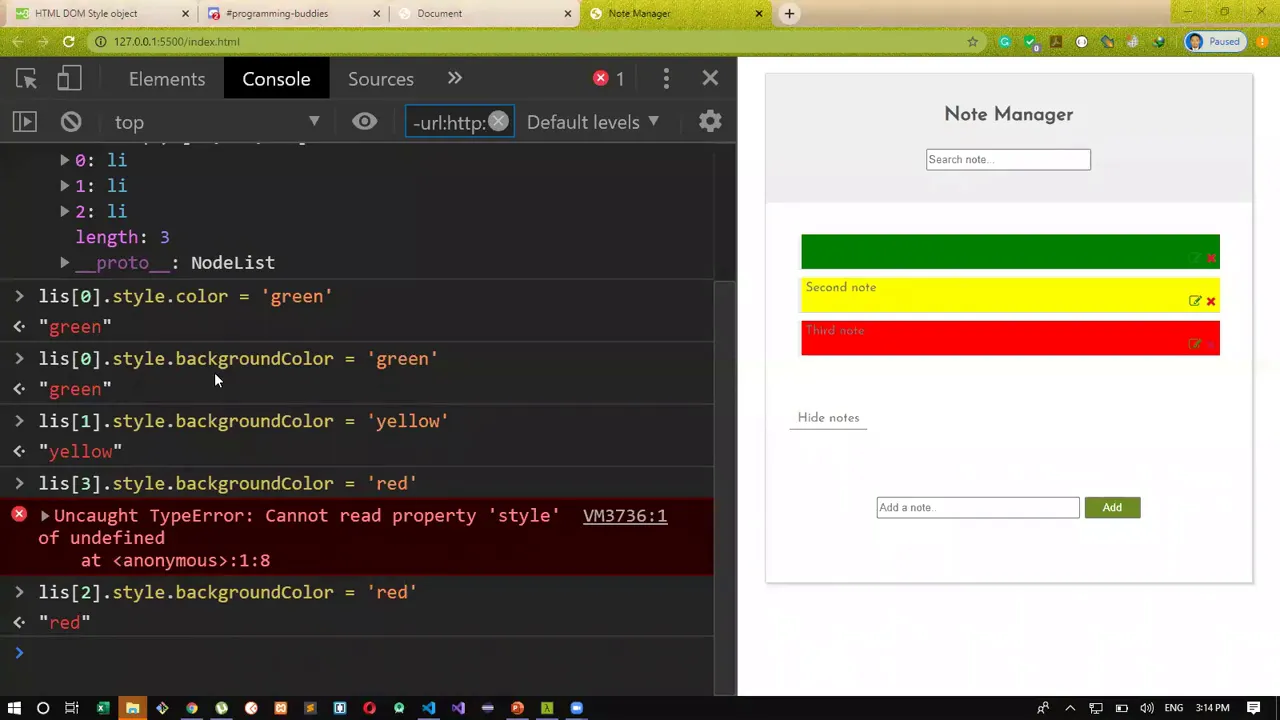The height and width of the screenshot is (720, 1280).
Task: Click the yellow Second note item
Action: point(1010,295)
